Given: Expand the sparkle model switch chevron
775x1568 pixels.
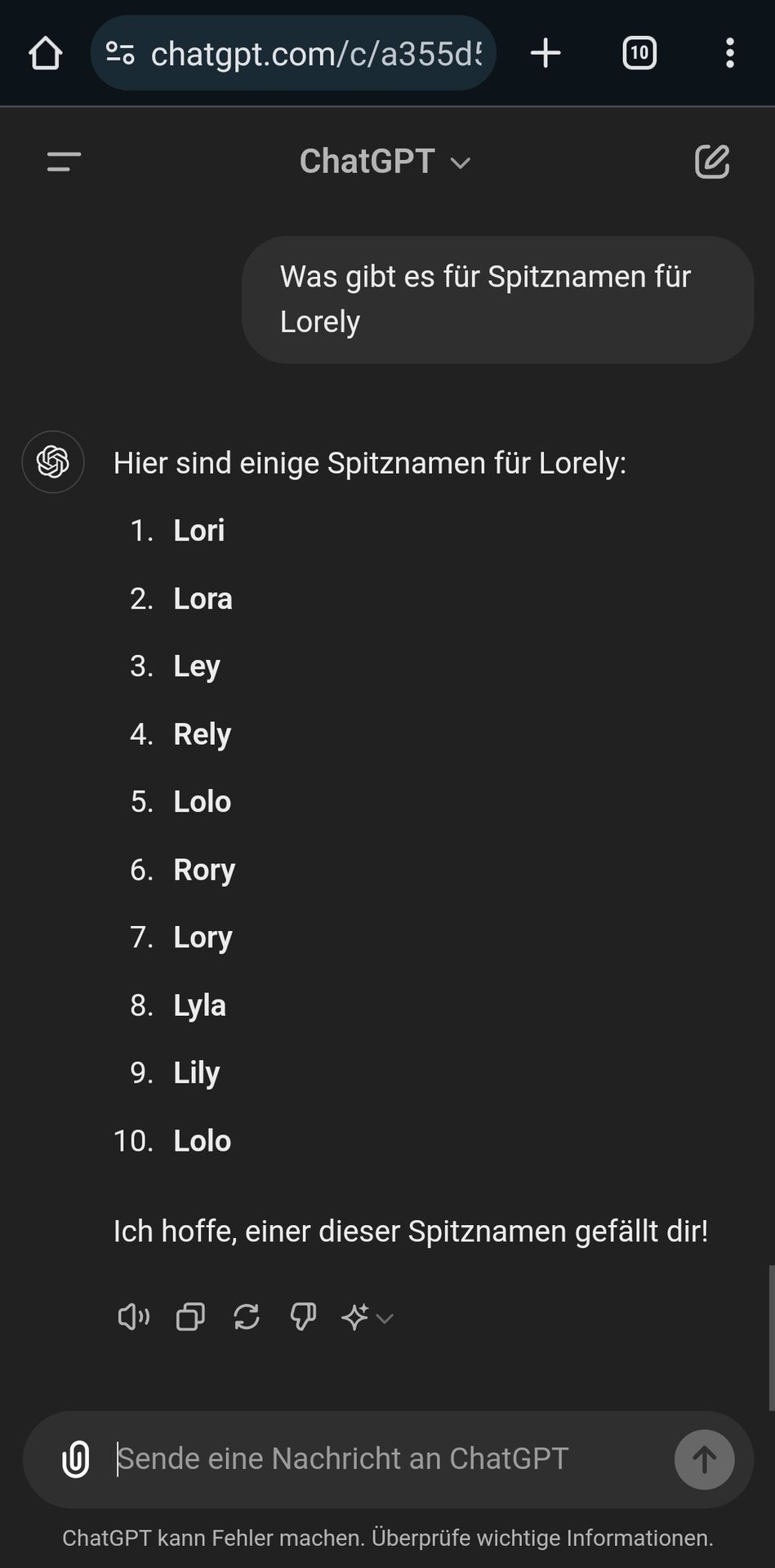Looking at the screenshot, I should tap(385, 1317).
